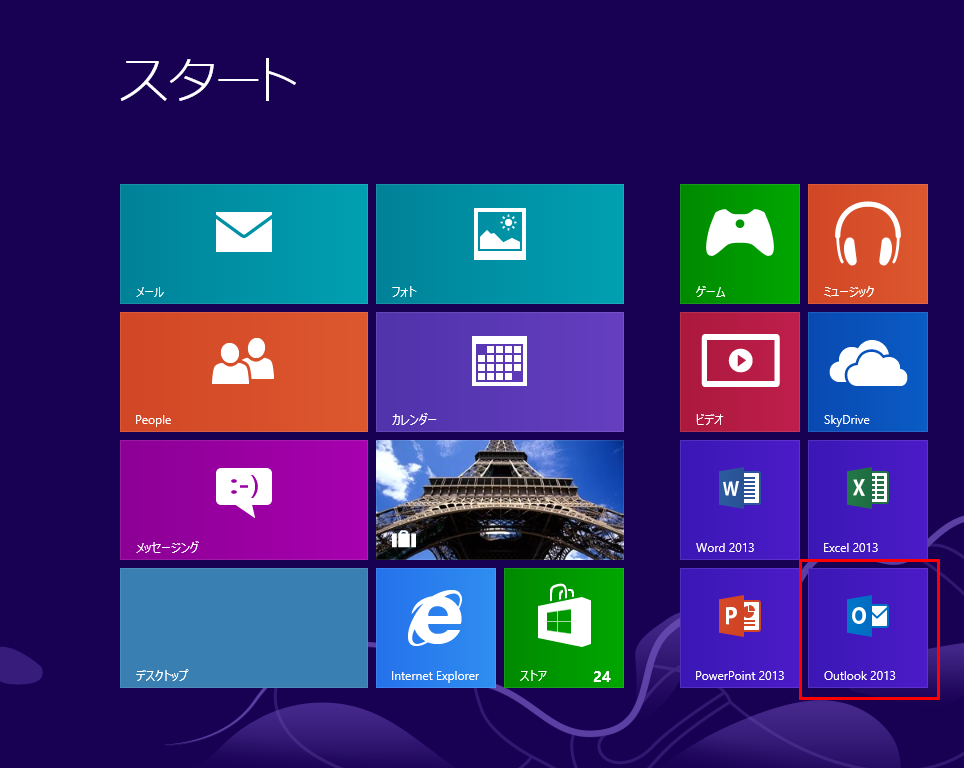Open the ストア store tile
Screen dimensions: 964x768
click(564, 628)
